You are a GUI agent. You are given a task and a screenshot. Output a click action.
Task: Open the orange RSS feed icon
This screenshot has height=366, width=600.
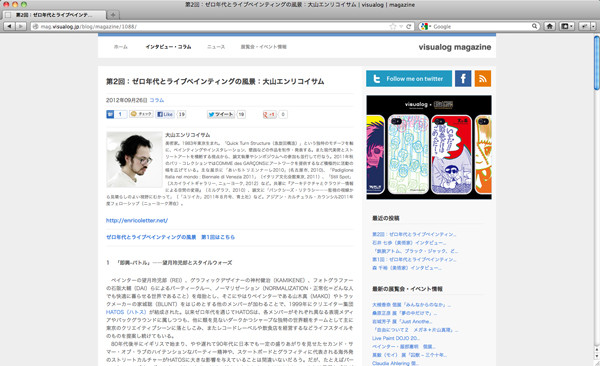pos(483,78)
